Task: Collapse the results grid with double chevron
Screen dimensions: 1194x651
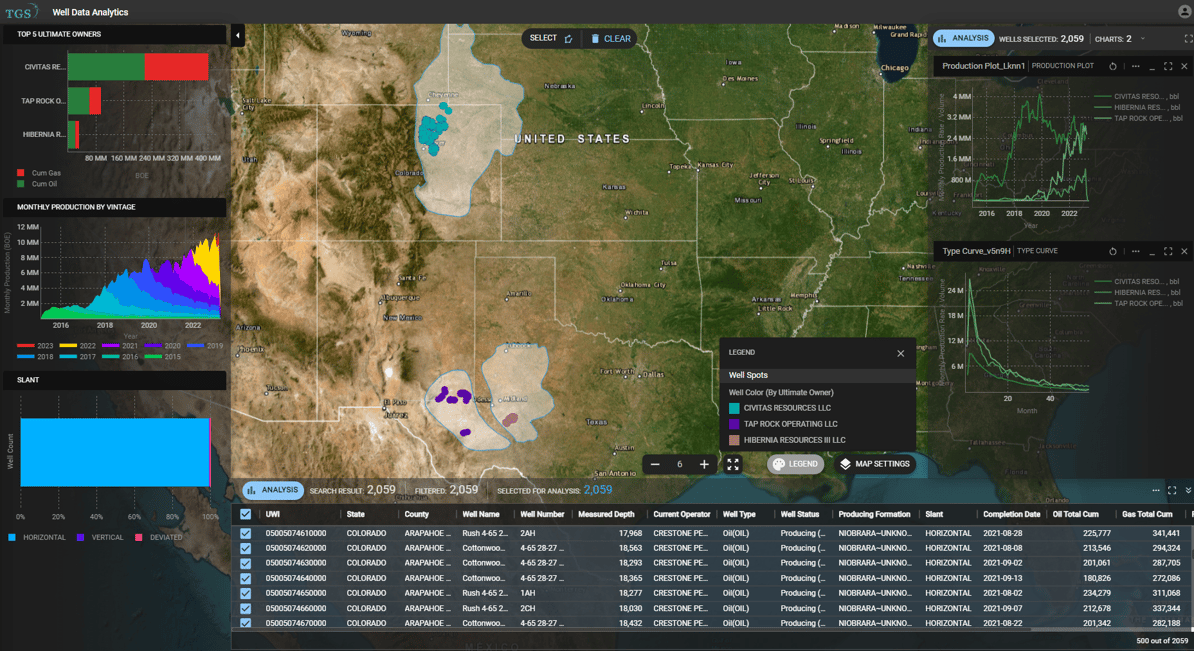Action: pos(1188,490)
